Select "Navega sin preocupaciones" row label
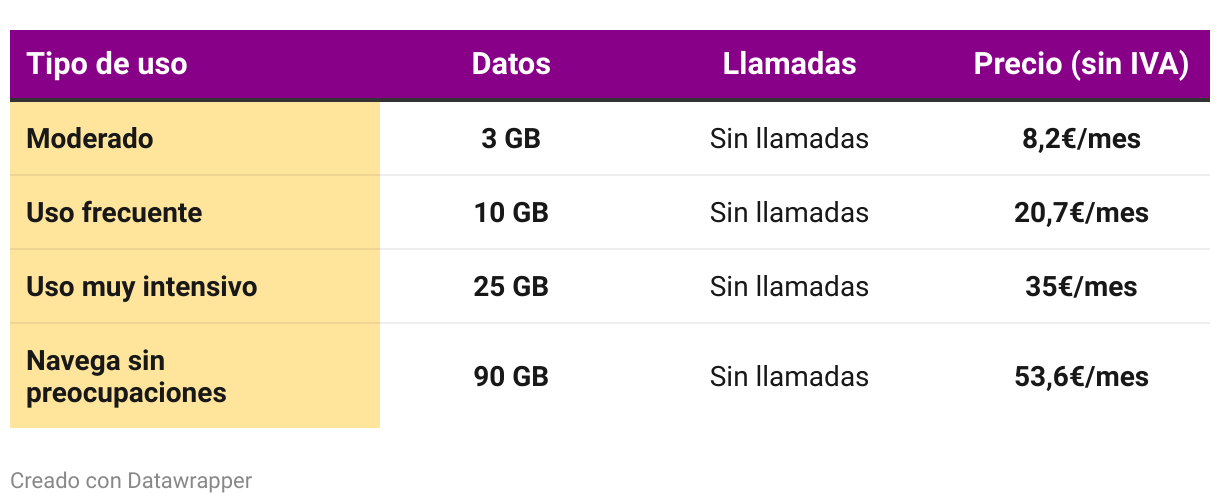The width and height of the screenshot is (1220, 504). pos(126,377)
